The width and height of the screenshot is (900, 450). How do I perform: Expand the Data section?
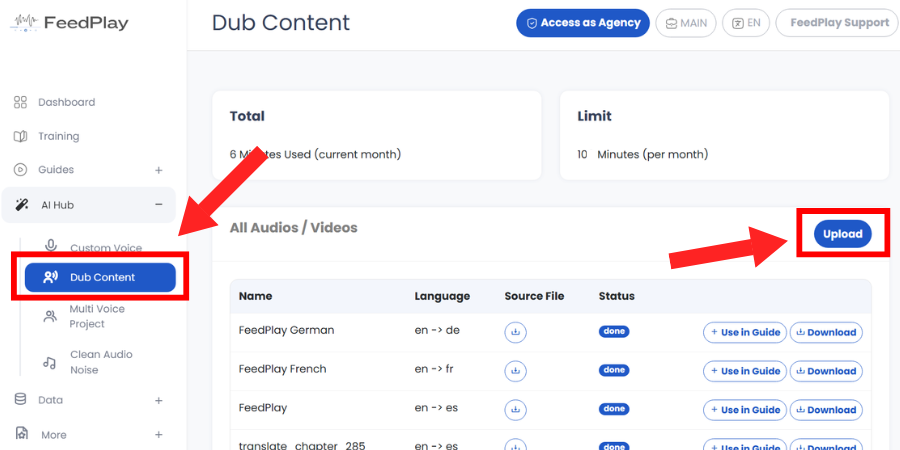(159, 401)
